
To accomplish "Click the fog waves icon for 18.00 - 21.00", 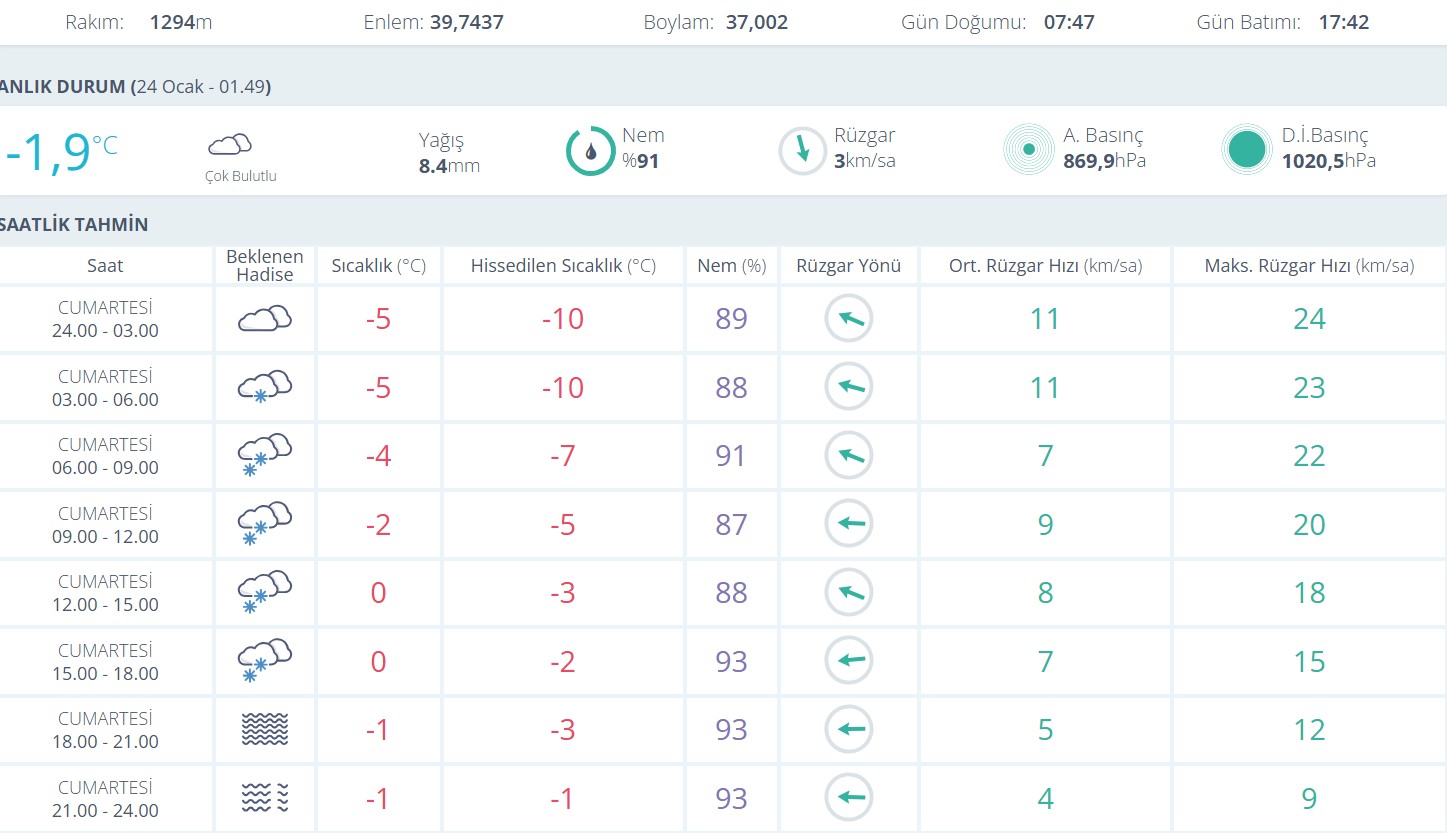I will point(264,730).
